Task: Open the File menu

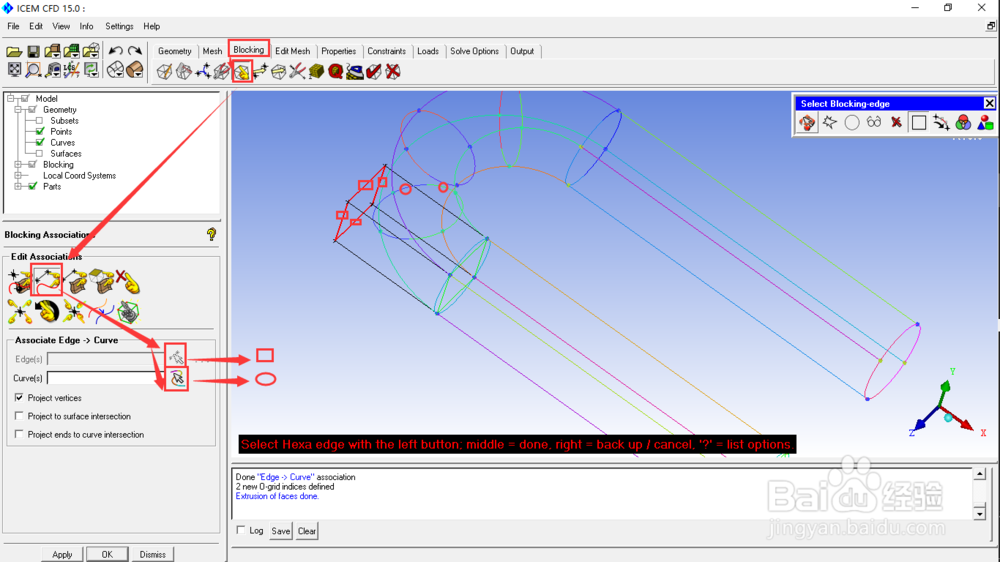Action: pos(13,26)
